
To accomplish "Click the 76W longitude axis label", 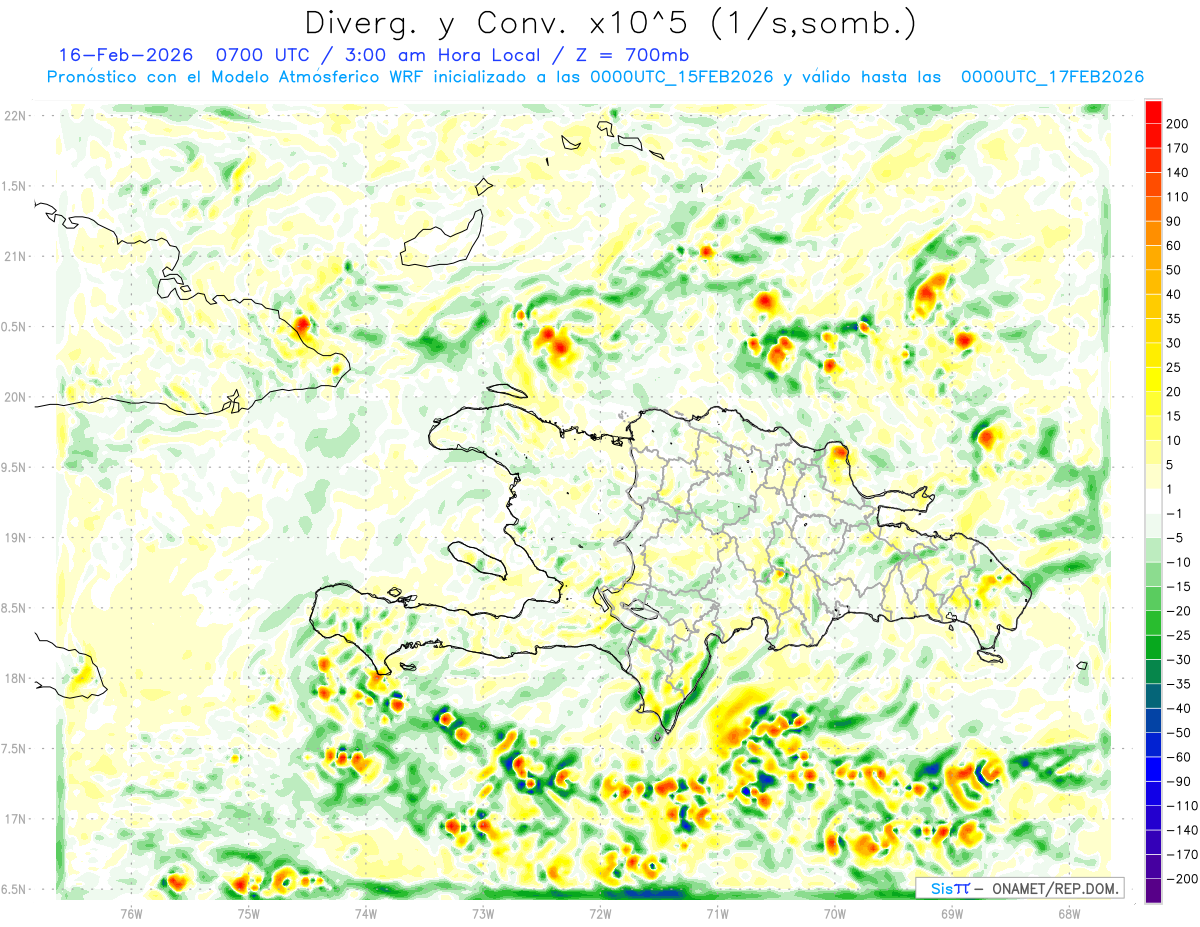I will 131,912.
